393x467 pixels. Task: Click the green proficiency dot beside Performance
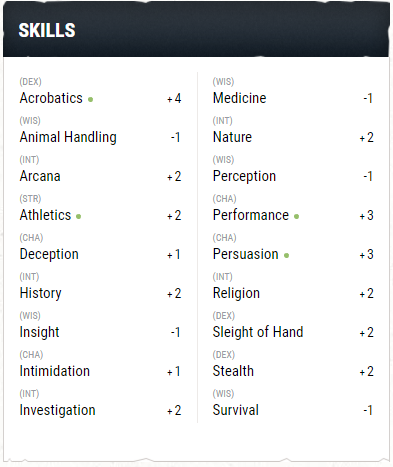pos(296,216)
